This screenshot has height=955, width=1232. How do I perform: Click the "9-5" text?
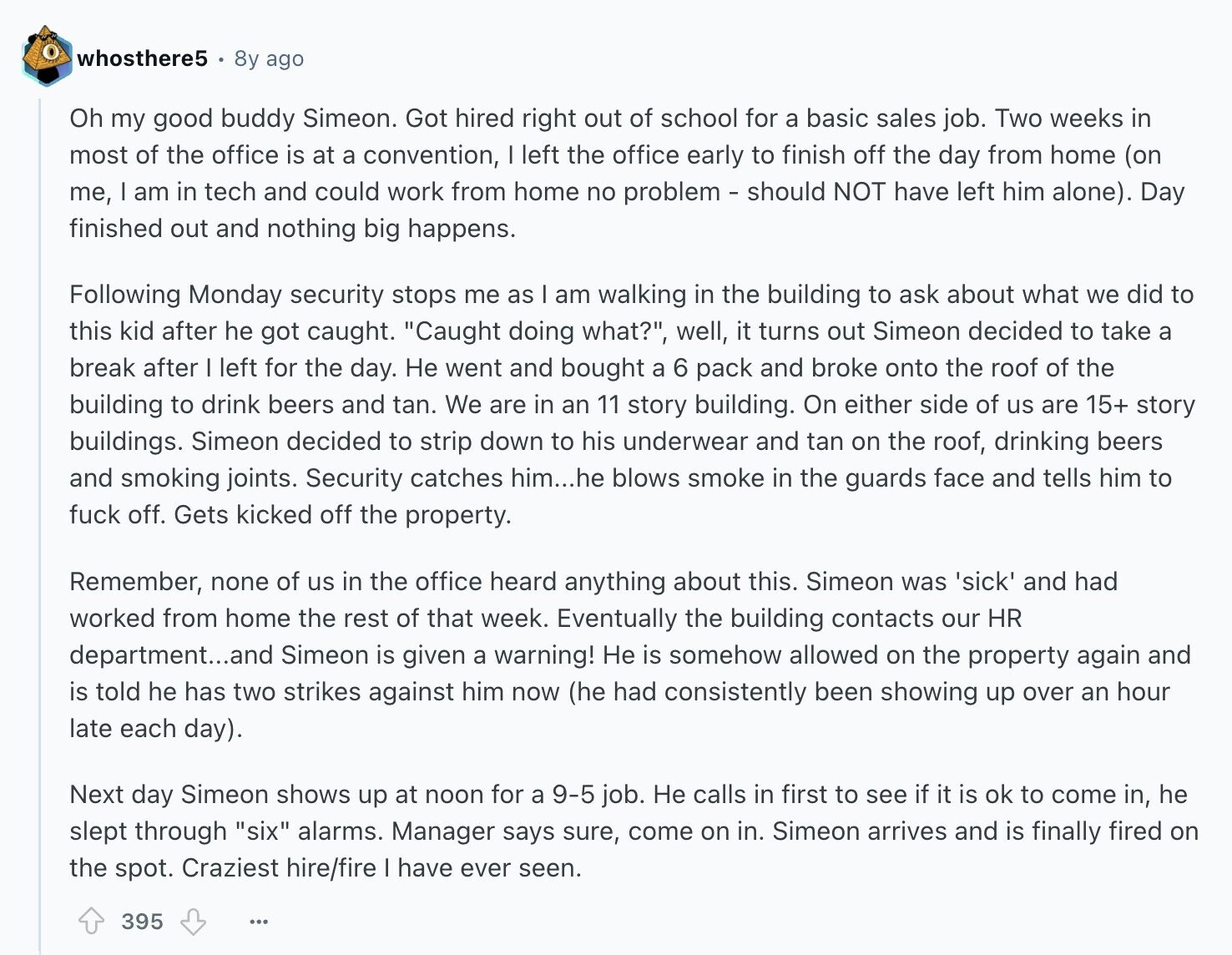coord(573,794)
